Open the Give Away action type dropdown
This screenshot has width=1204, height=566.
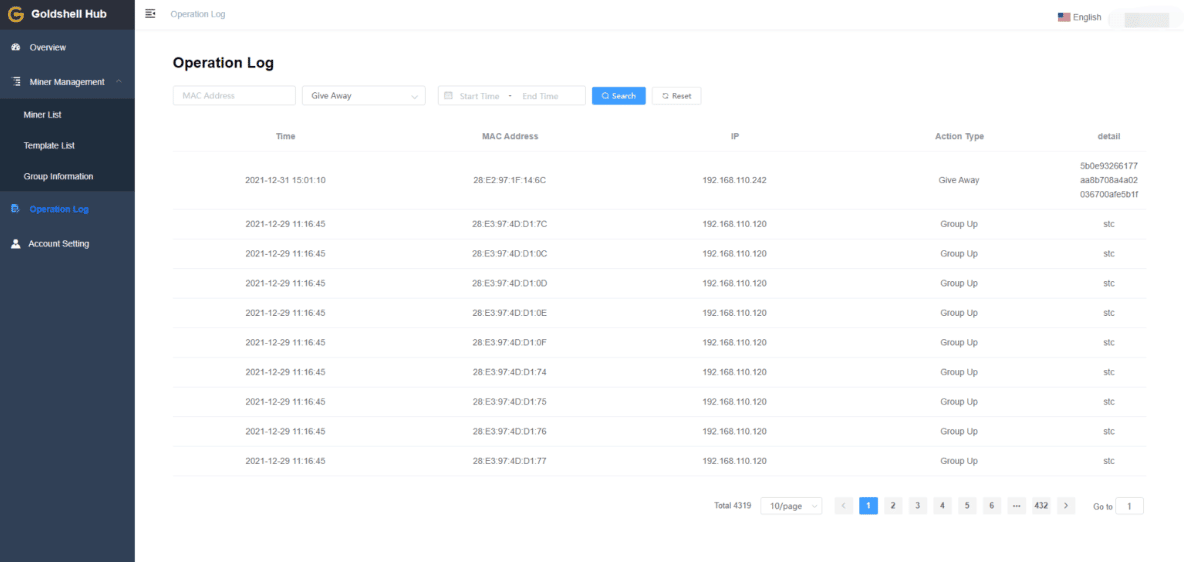tap(363, 96)
